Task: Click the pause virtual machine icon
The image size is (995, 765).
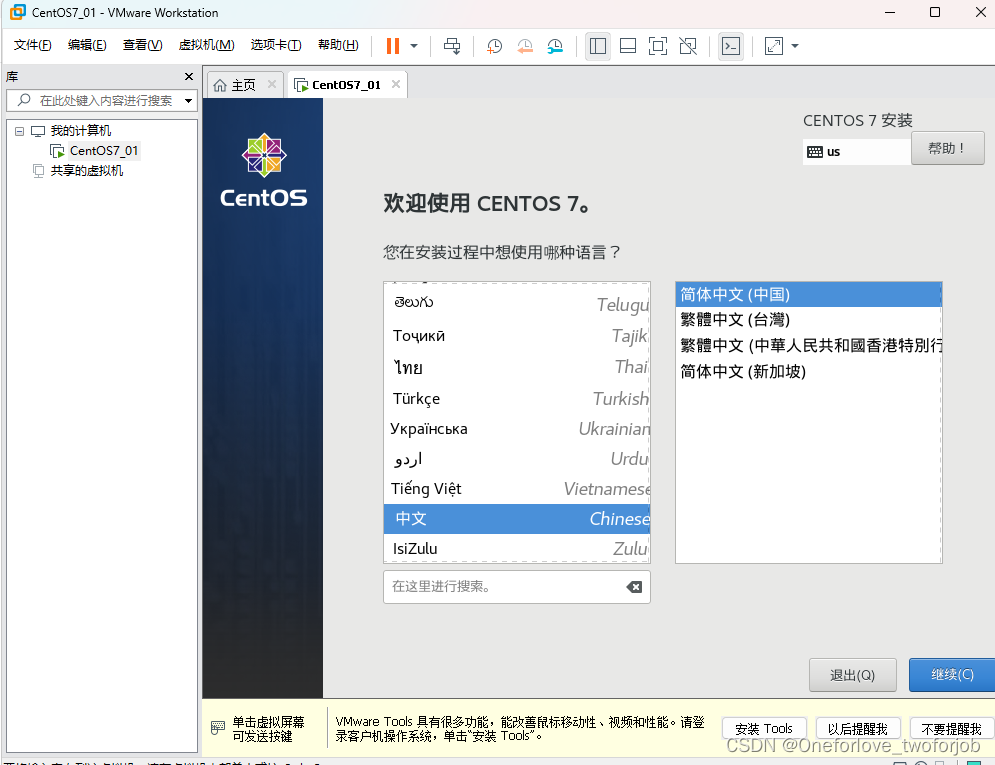Action: click(393, 46)
